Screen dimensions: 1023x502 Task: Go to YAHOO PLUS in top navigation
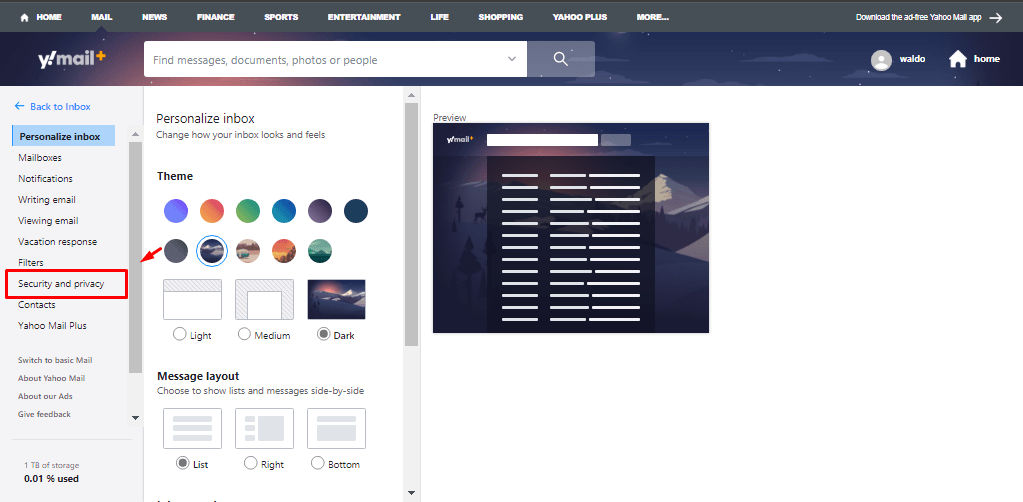click(580, 18)
